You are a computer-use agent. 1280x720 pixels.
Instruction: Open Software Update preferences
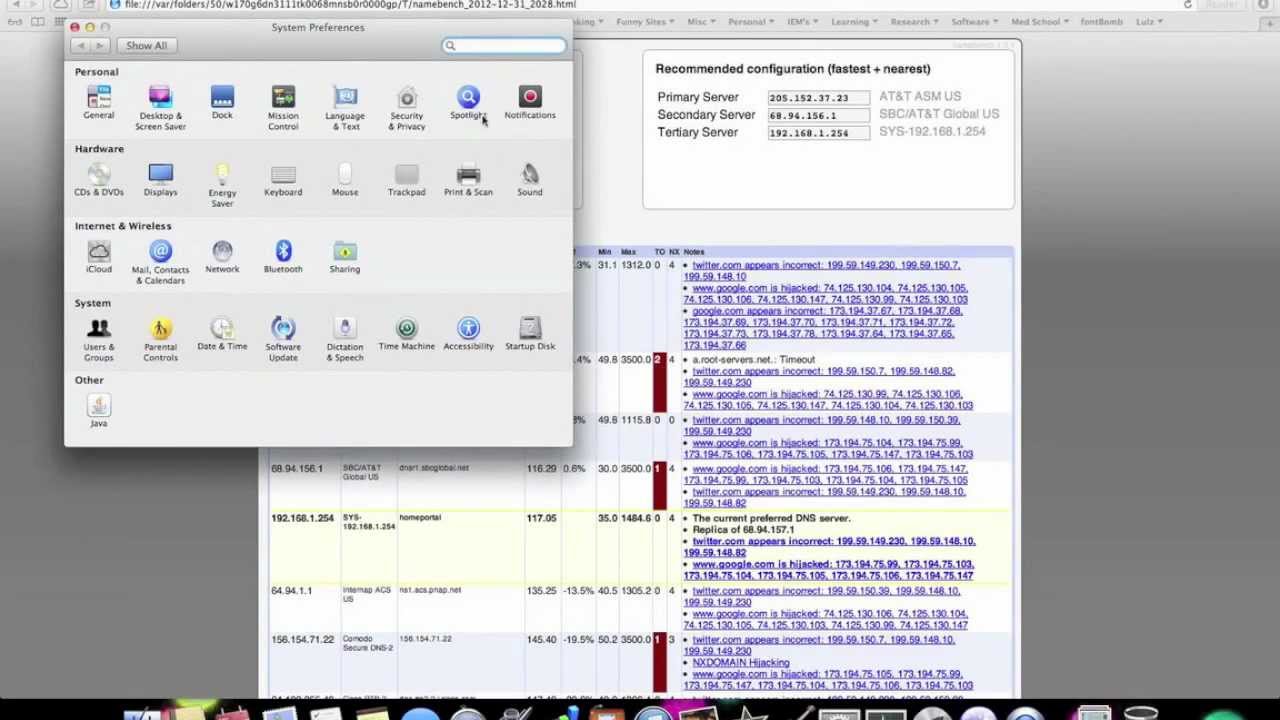(x=283, y=339)
